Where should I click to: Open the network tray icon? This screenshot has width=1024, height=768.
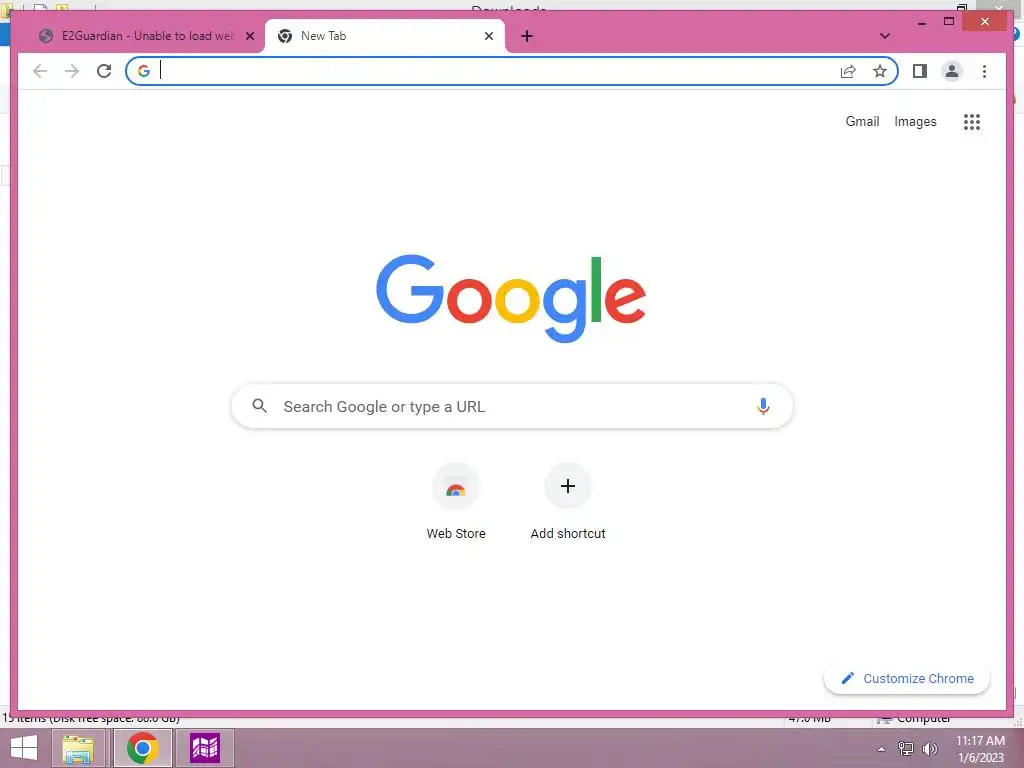click(905, 749)
